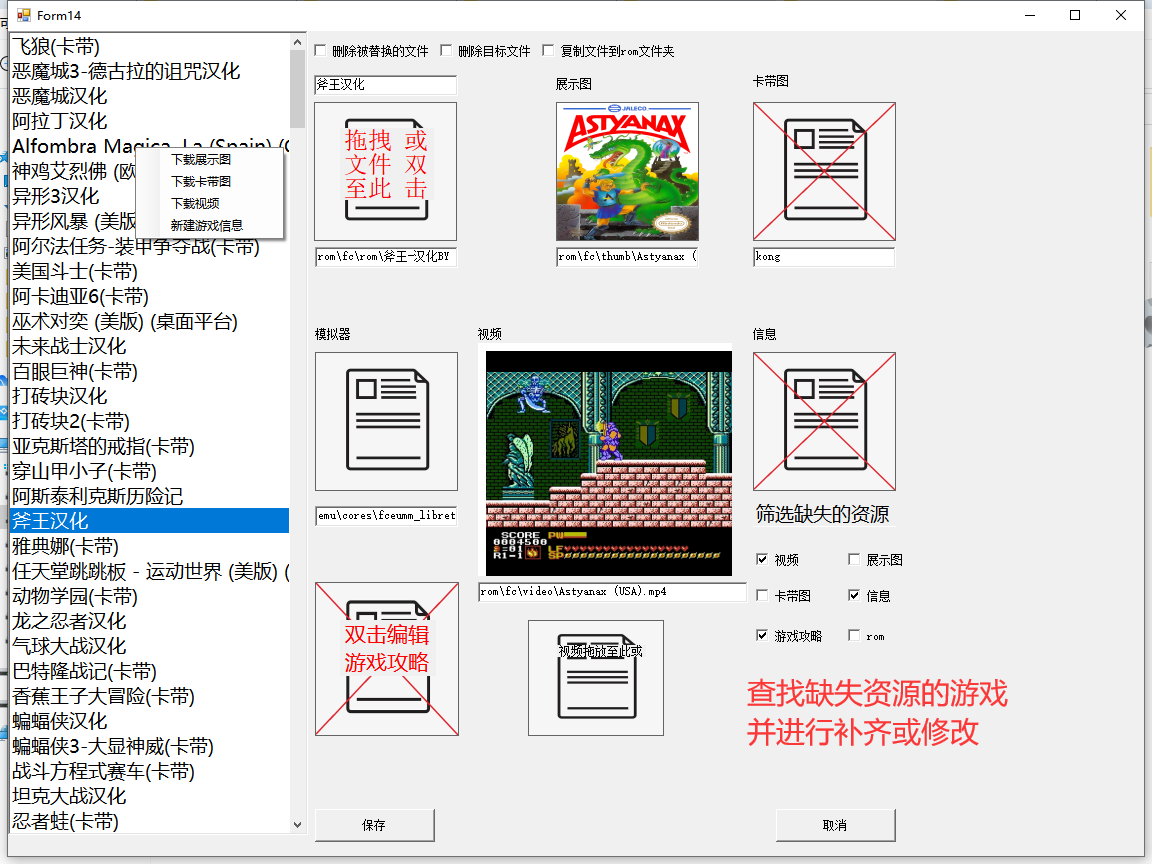
Task: Select 百眼巨神(卡带) list item
Action: click(x=149, y=371)
